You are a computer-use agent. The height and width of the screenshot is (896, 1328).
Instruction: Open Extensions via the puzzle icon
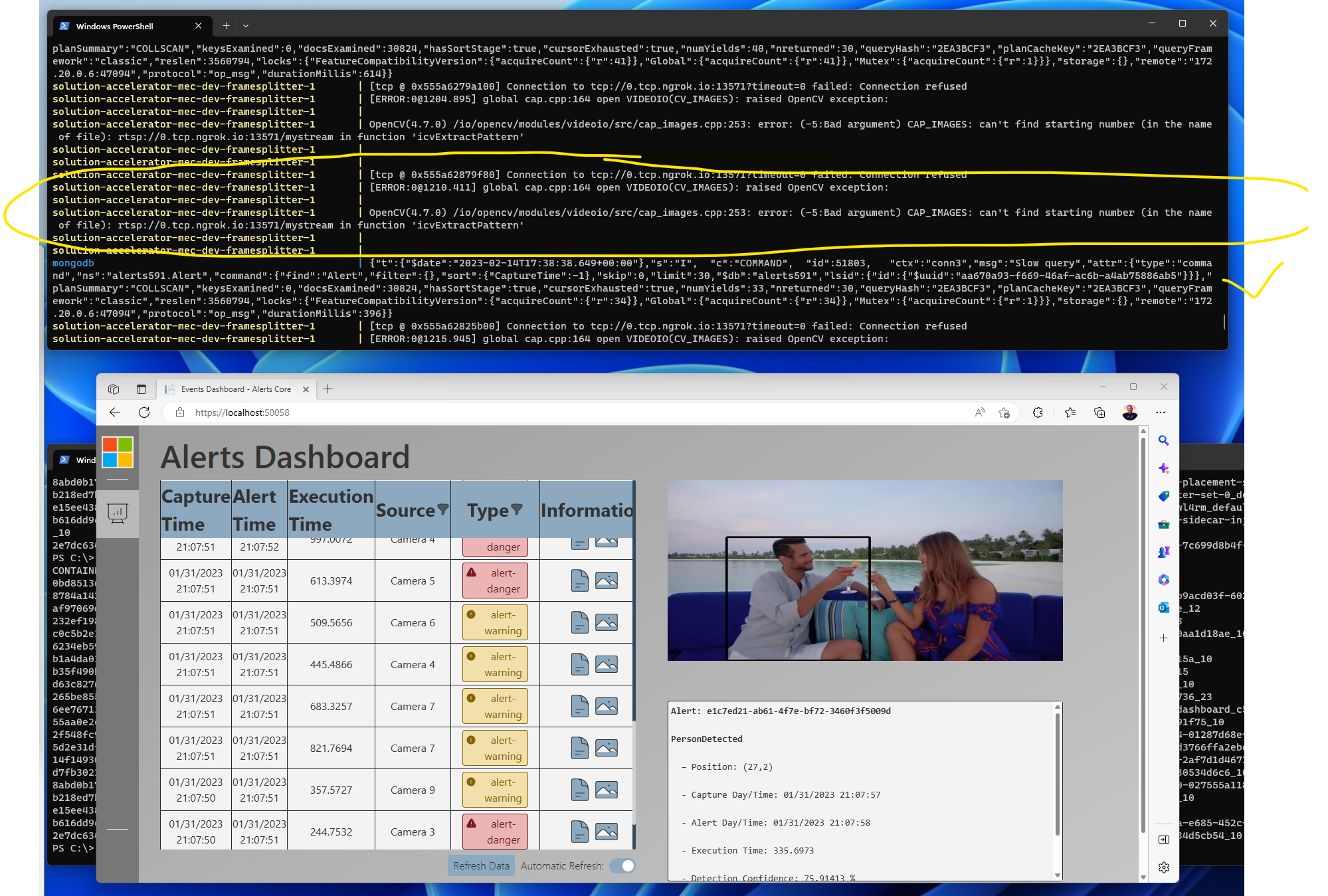(1038, 412)
